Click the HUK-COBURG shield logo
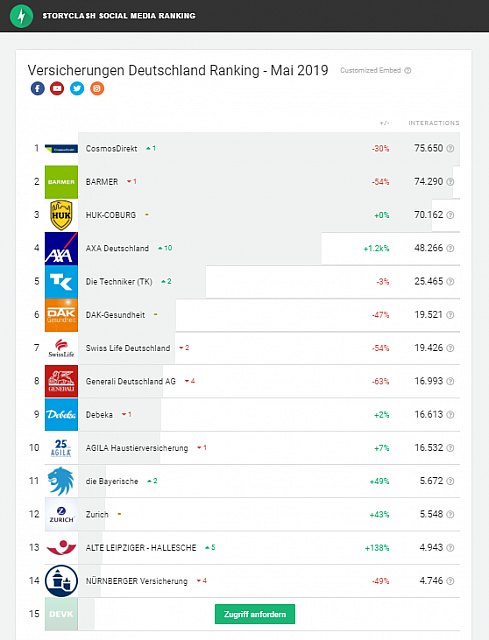This screenshot has height=640, width=489. point(61,215)
